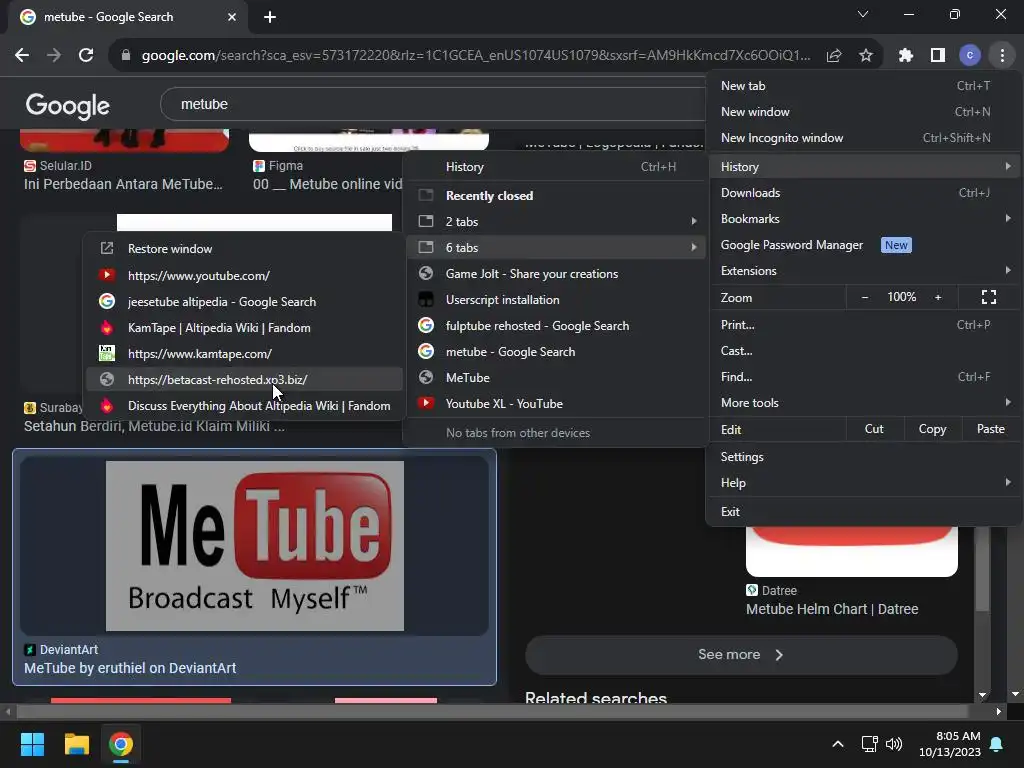Reopen Userscript installation tab
The image size is (1024, 768).
[x=556, y=300]
